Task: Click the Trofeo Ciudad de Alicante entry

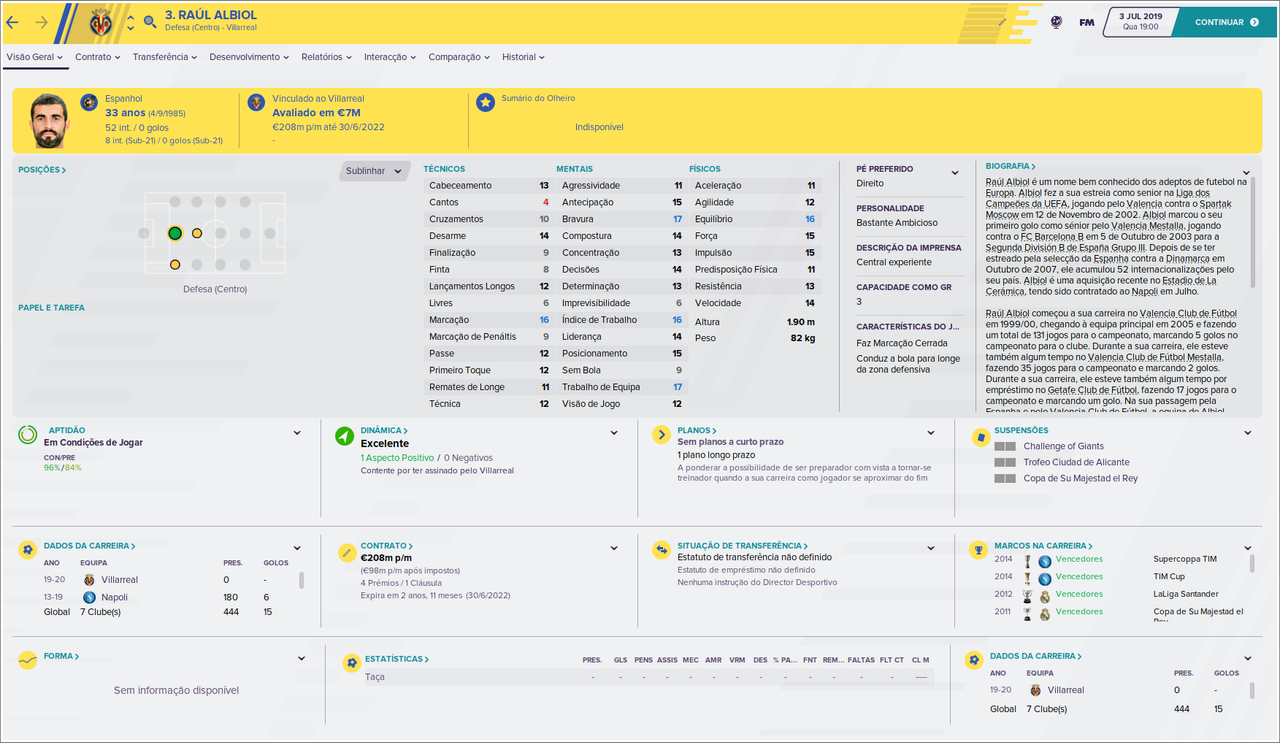Action: pyautogui.click(x=1076, y=462)
